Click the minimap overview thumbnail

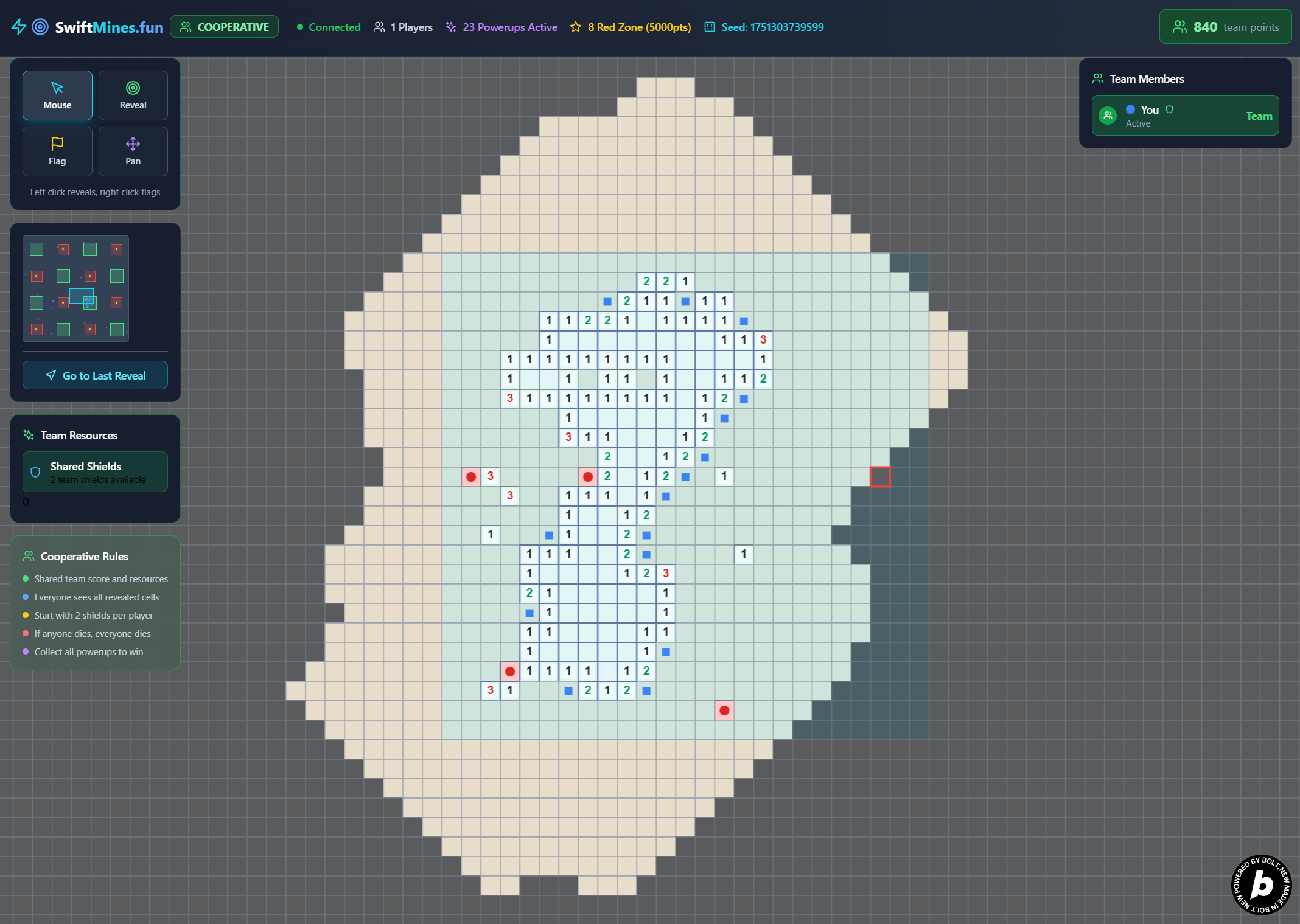pos(76,288)
